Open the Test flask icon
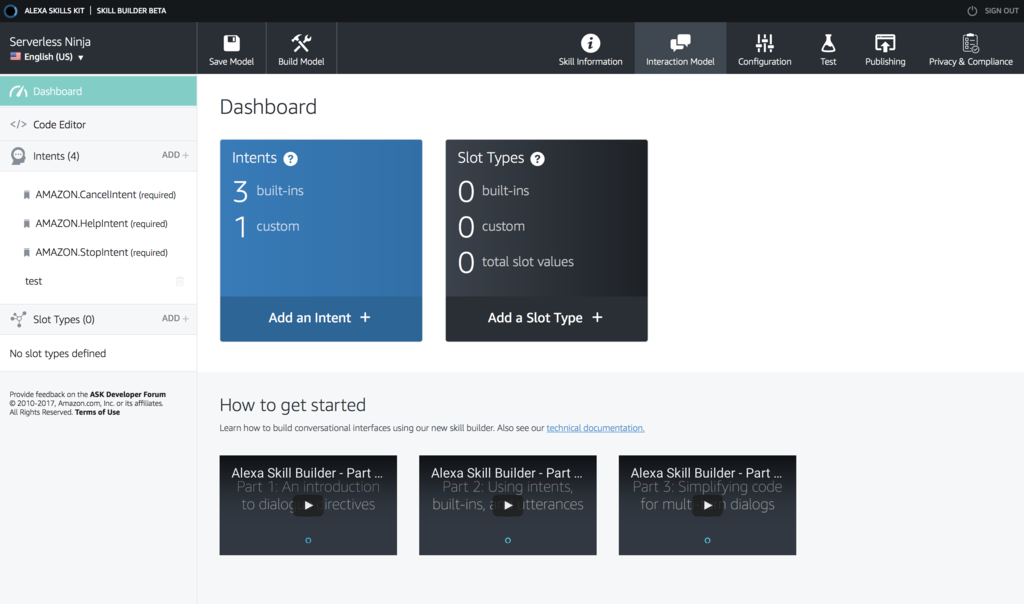Image resolution: width=1024 pixels, height=604 pixels. [828, 43]
